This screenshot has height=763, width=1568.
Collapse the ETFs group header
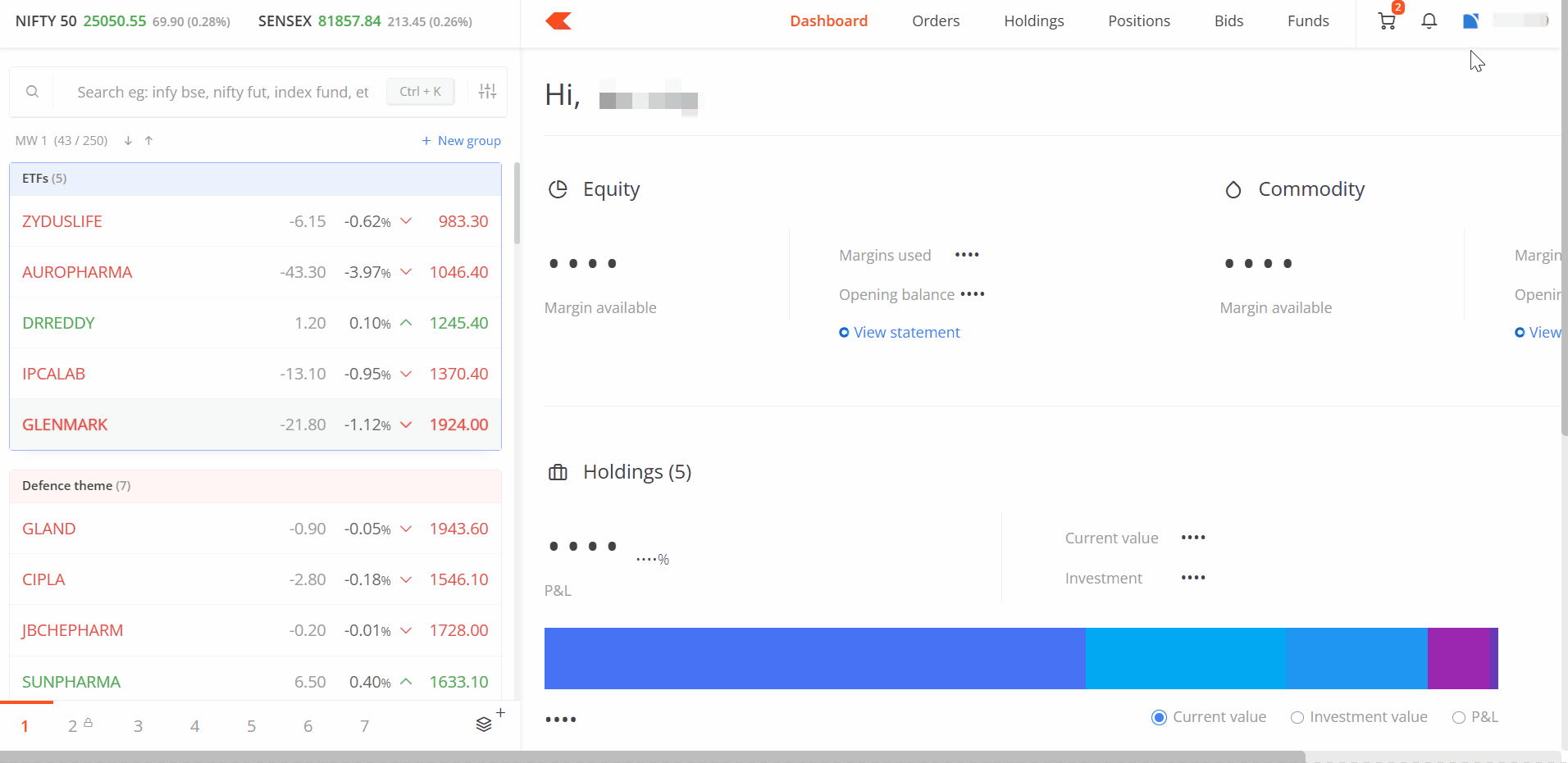pos(255,179)
